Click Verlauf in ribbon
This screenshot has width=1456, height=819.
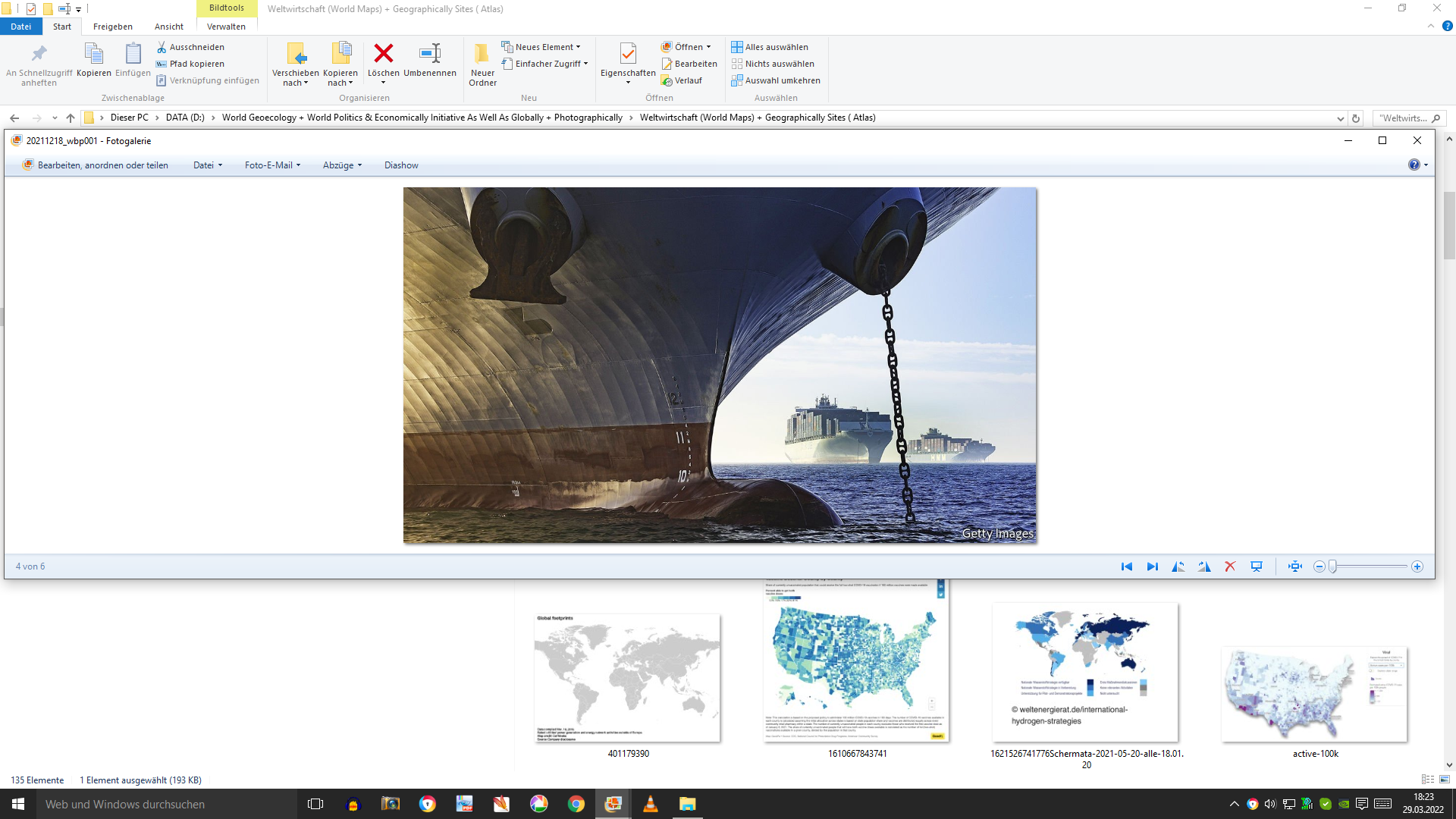click(682, 80)
